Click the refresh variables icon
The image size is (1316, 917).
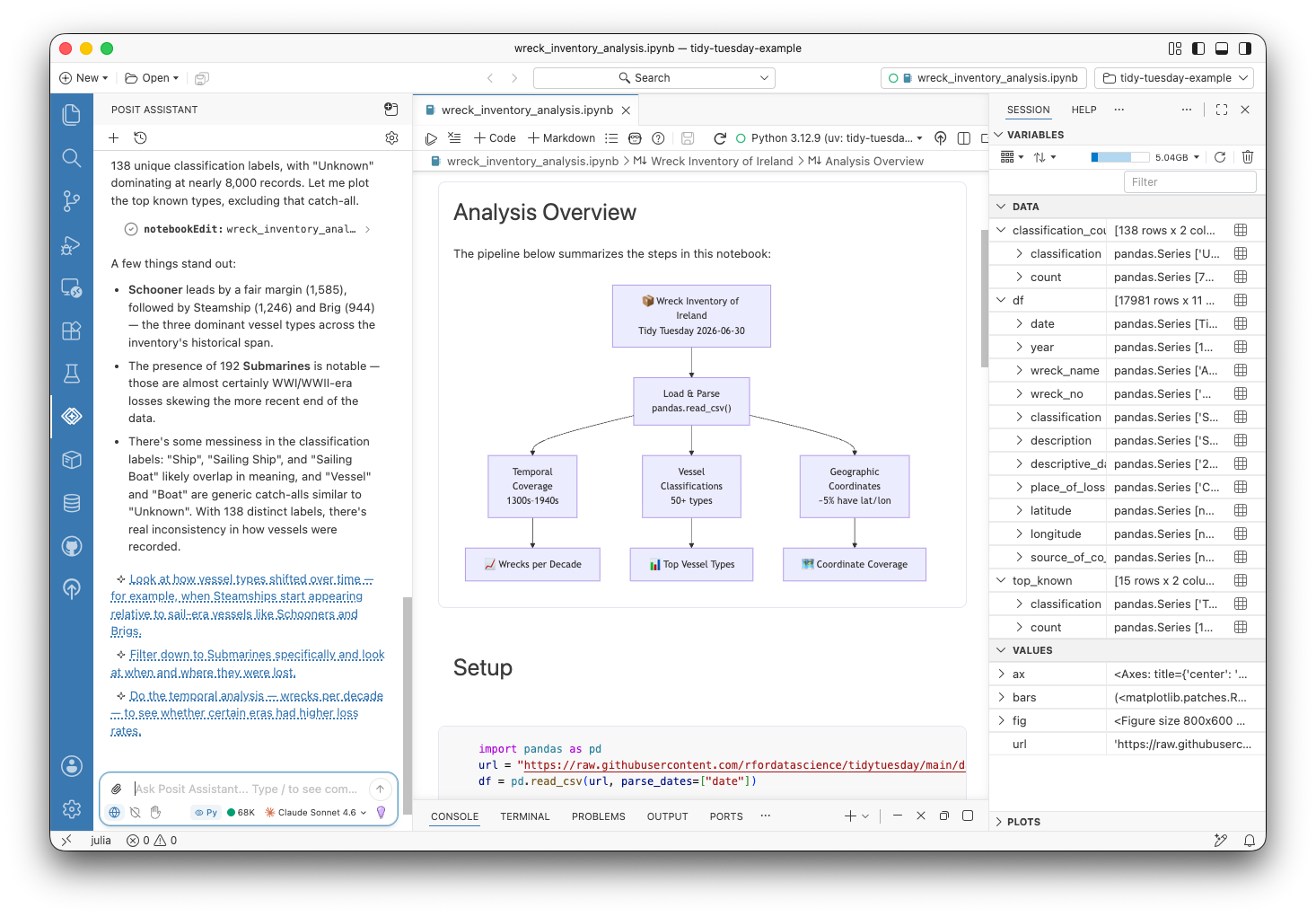click(1220, 157)
